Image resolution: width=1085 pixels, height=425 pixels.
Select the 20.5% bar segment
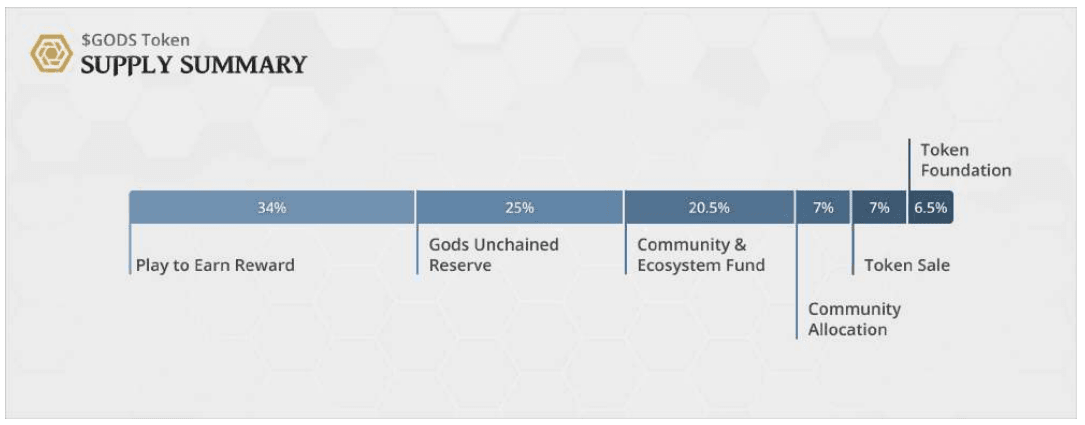pos(708,208)
